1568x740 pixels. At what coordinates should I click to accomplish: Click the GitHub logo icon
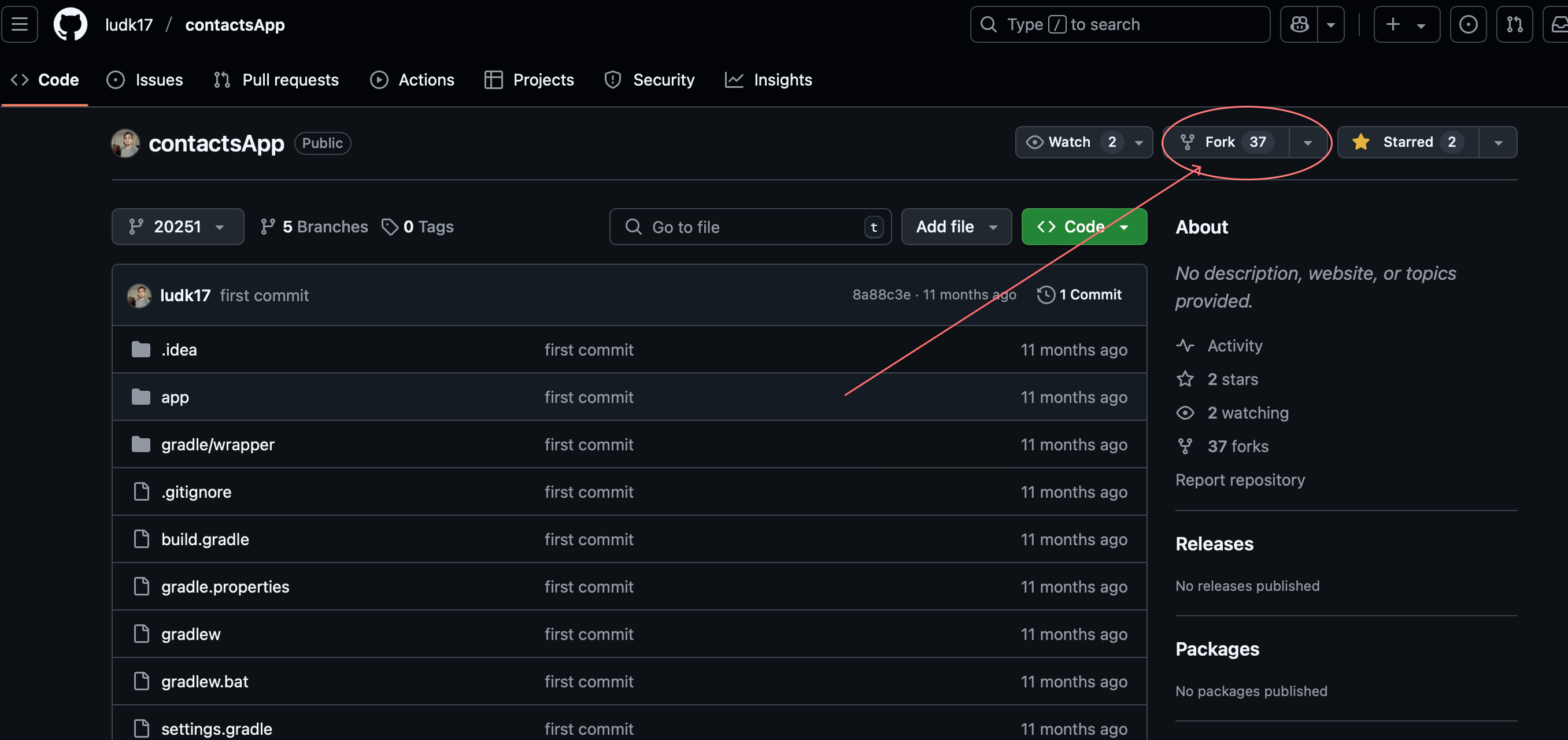click(x=70, y=24)
